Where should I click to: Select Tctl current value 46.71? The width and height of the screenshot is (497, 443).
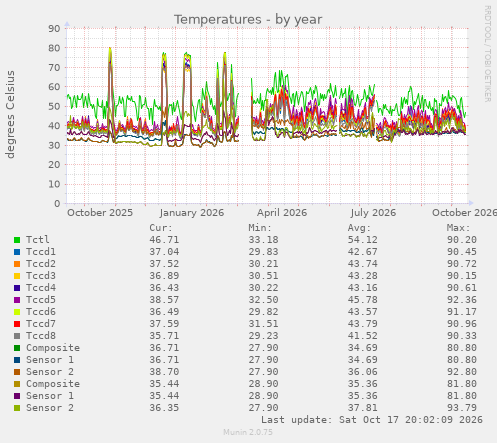(x=164, y=240)
